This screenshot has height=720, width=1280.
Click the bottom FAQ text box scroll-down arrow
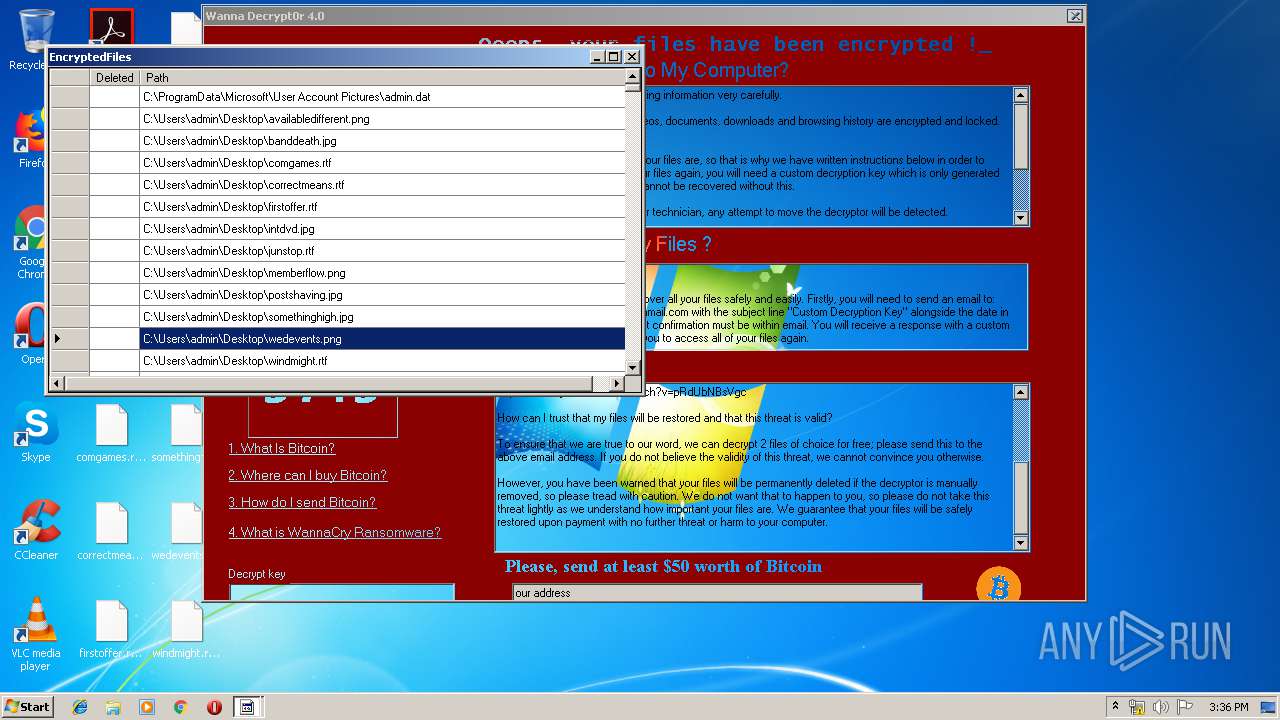pos(1021,543)
